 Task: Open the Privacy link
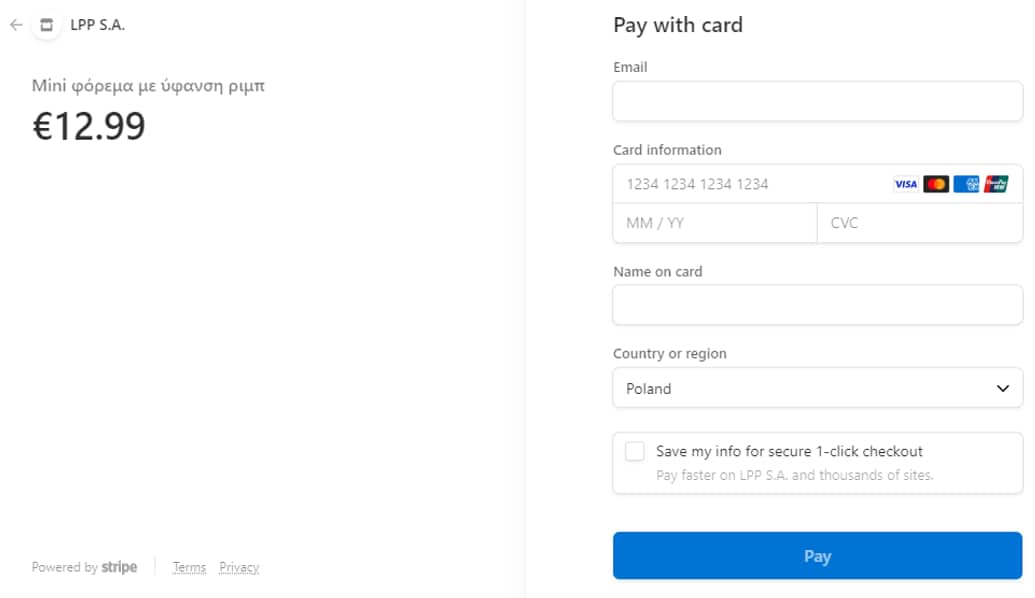tap(239, 567)
